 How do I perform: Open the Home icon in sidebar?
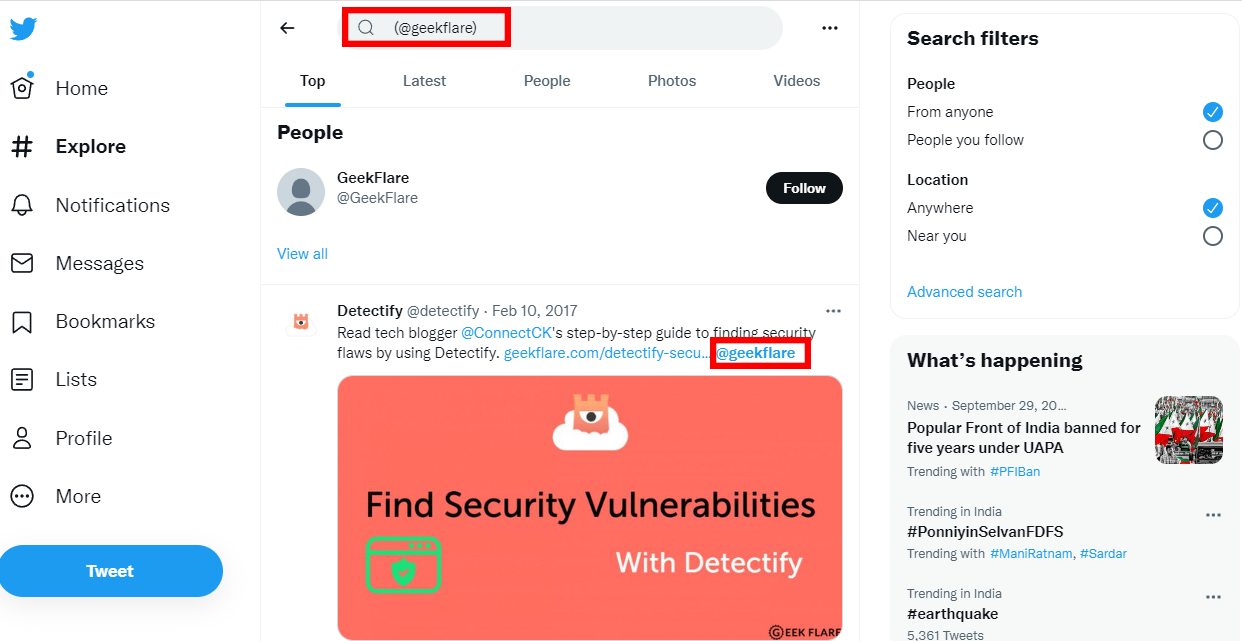(x=22, y=88)
